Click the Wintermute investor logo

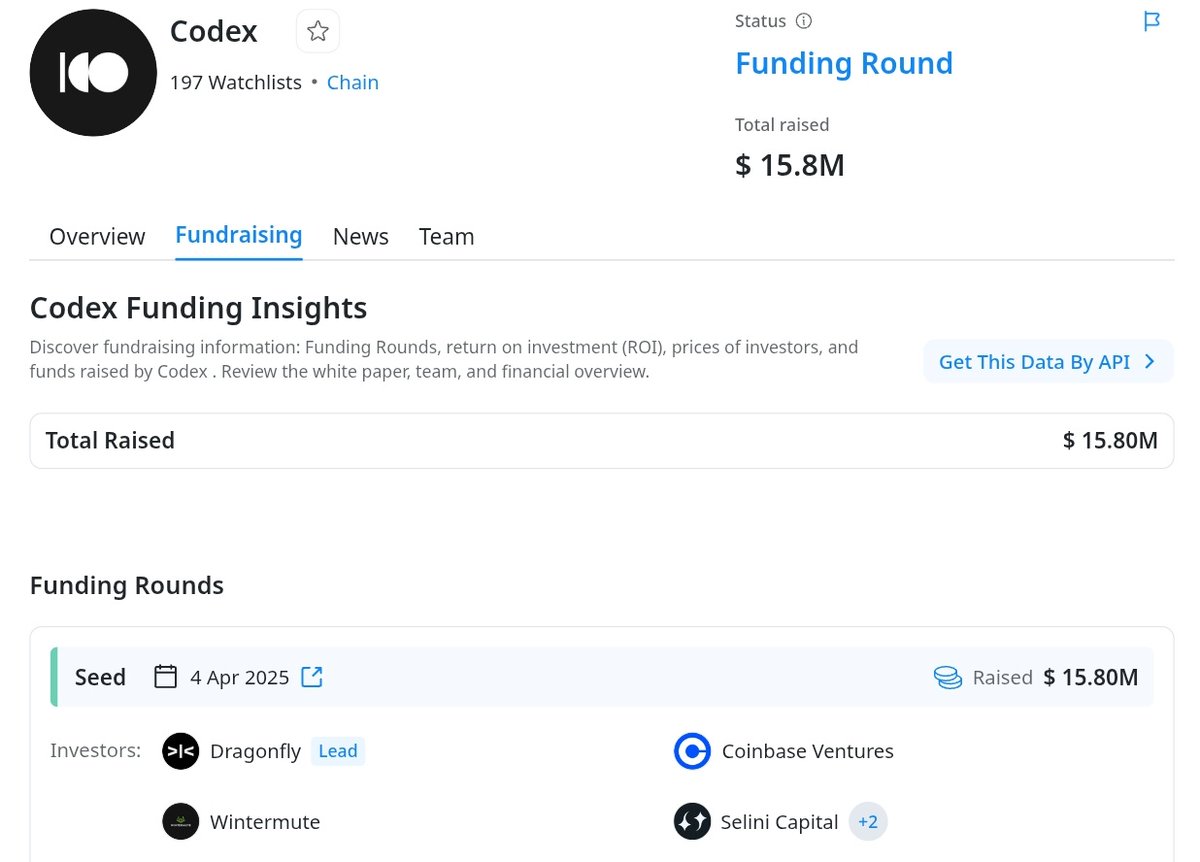tap(181, 821)
